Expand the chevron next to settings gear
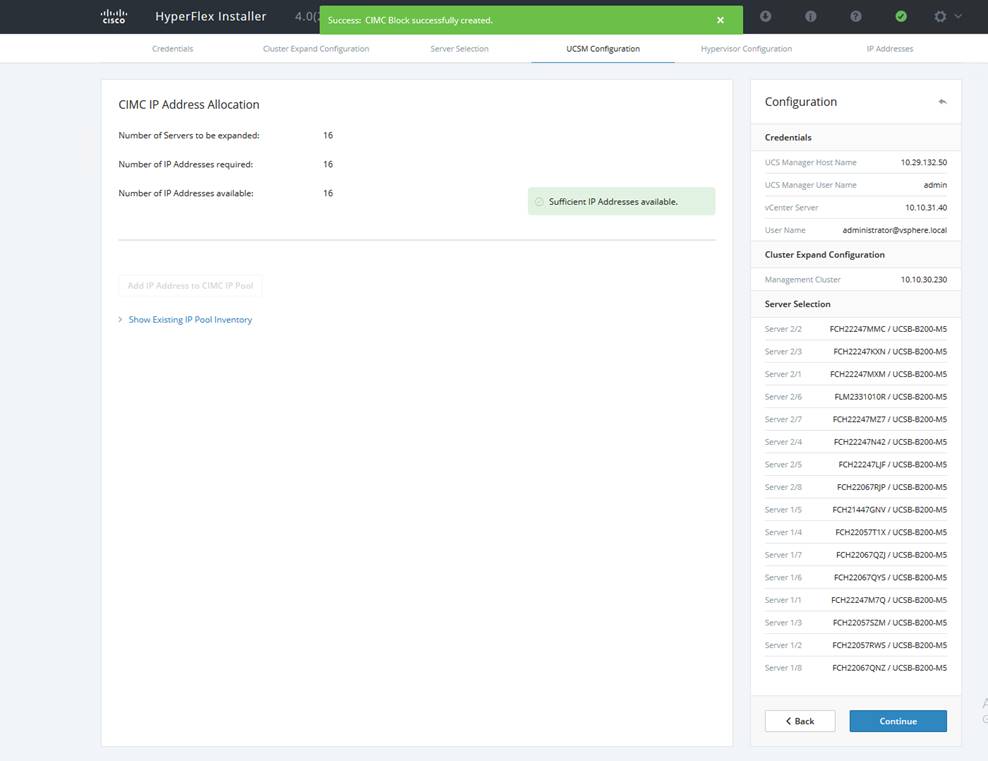Image resolution: width=988 pixels, height=761 pixels. (958, 16)
